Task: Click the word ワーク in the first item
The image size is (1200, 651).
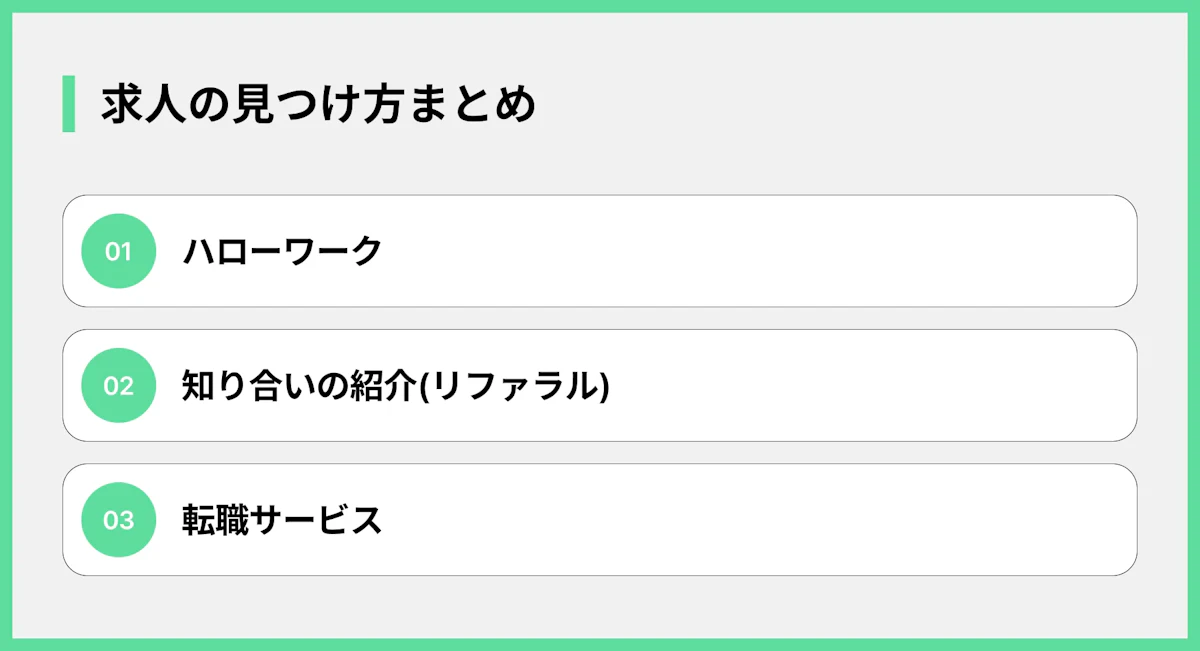Action: click(334, 251)
